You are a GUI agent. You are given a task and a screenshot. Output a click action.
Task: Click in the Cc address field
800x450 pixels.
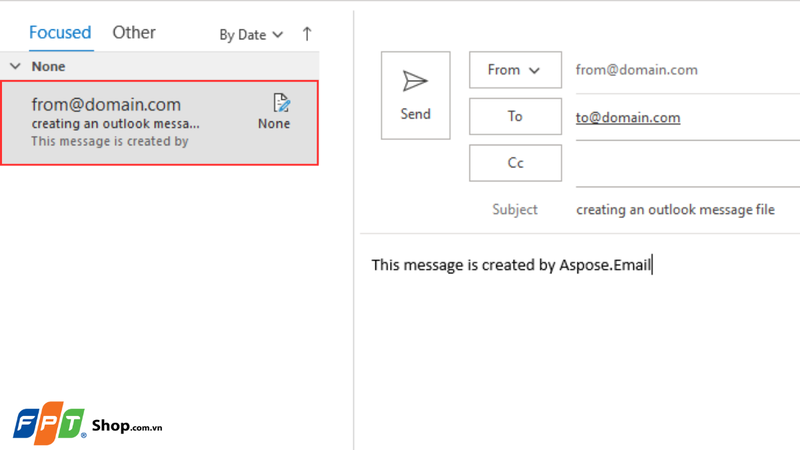coord(688,163)
